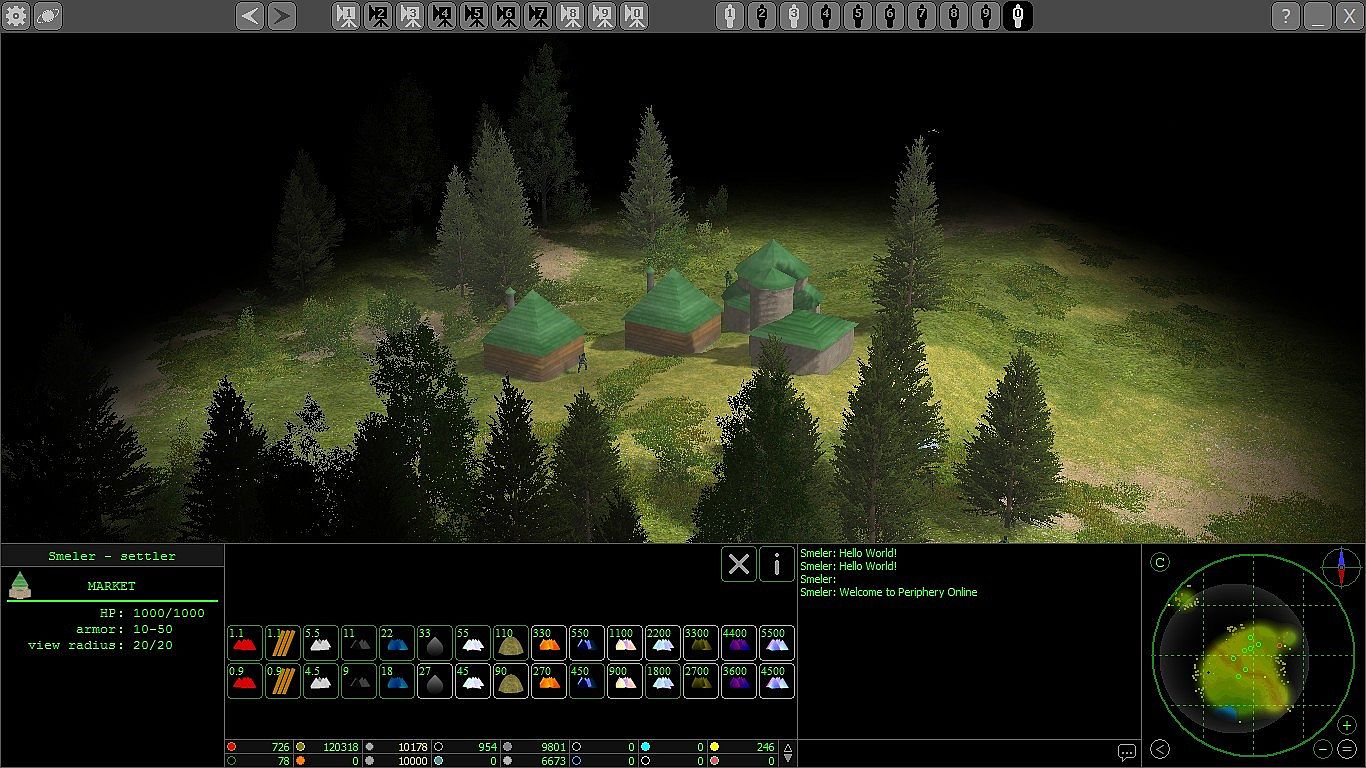The image size is (1366, 768).
Task: Open the help question mark button
Action: point(1286,16)
